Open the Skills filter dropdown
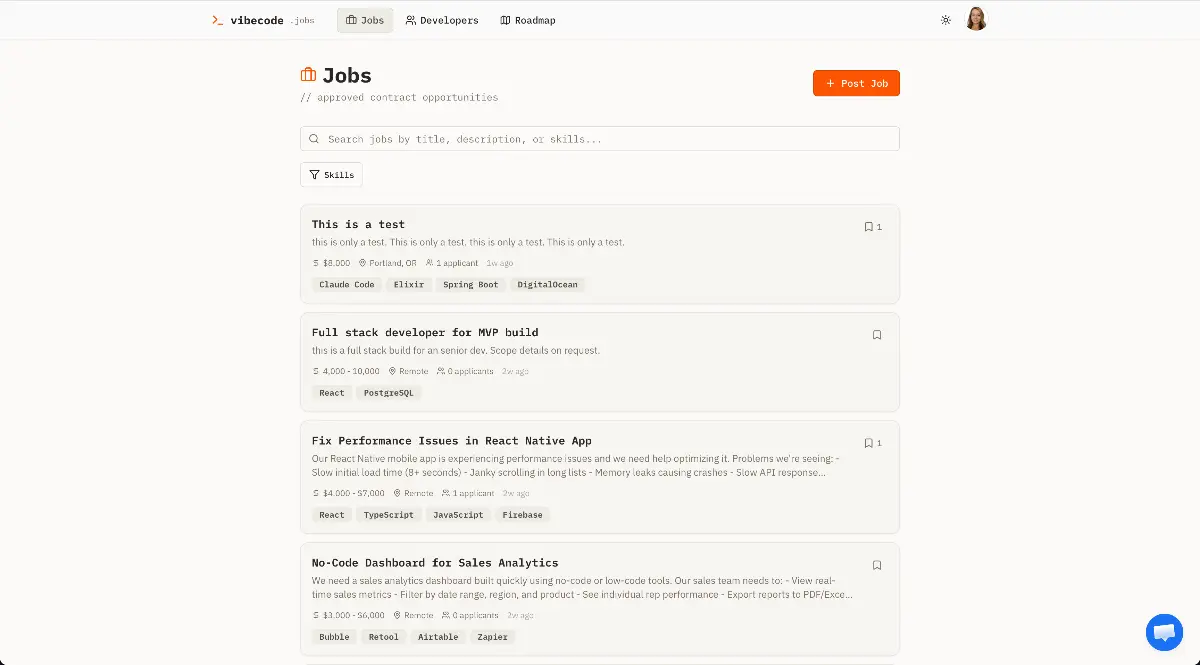 click(331, 174)
